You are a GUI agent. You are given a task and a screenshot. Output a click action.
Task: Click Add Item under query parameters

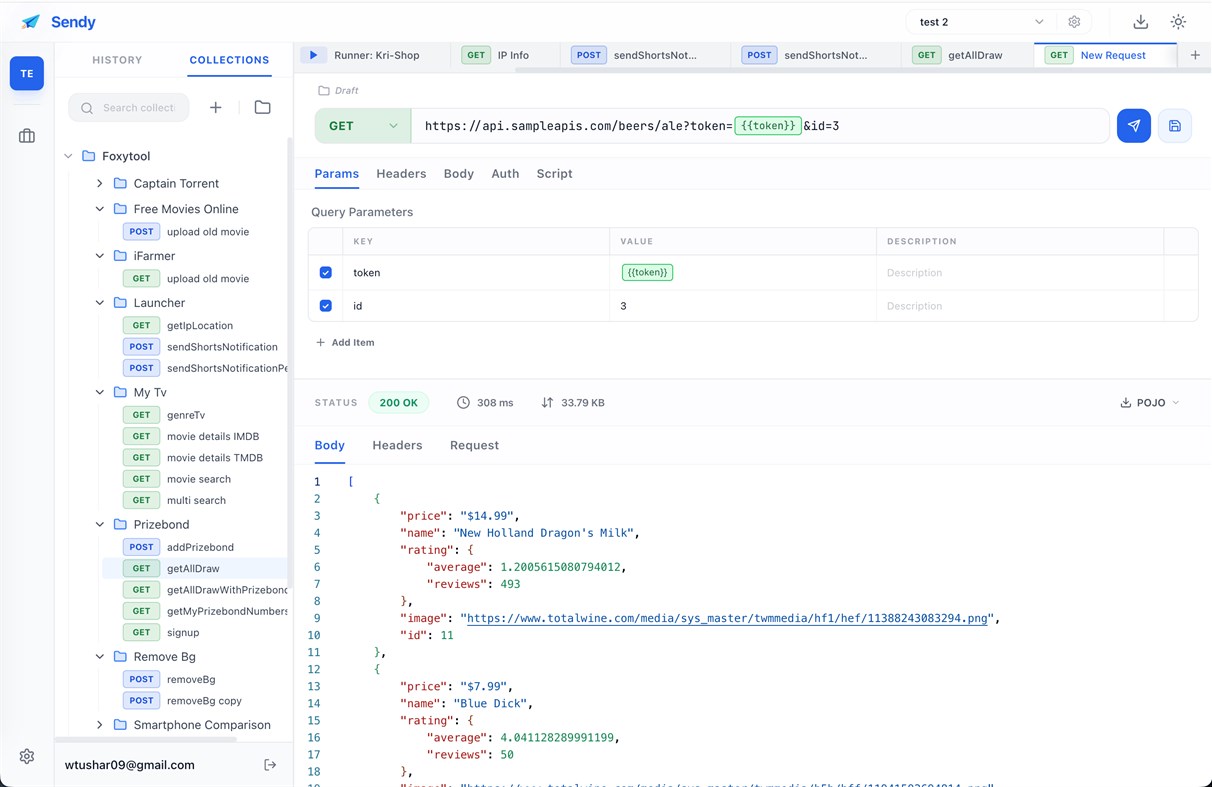pyautogui.click(x=345, y=343)
